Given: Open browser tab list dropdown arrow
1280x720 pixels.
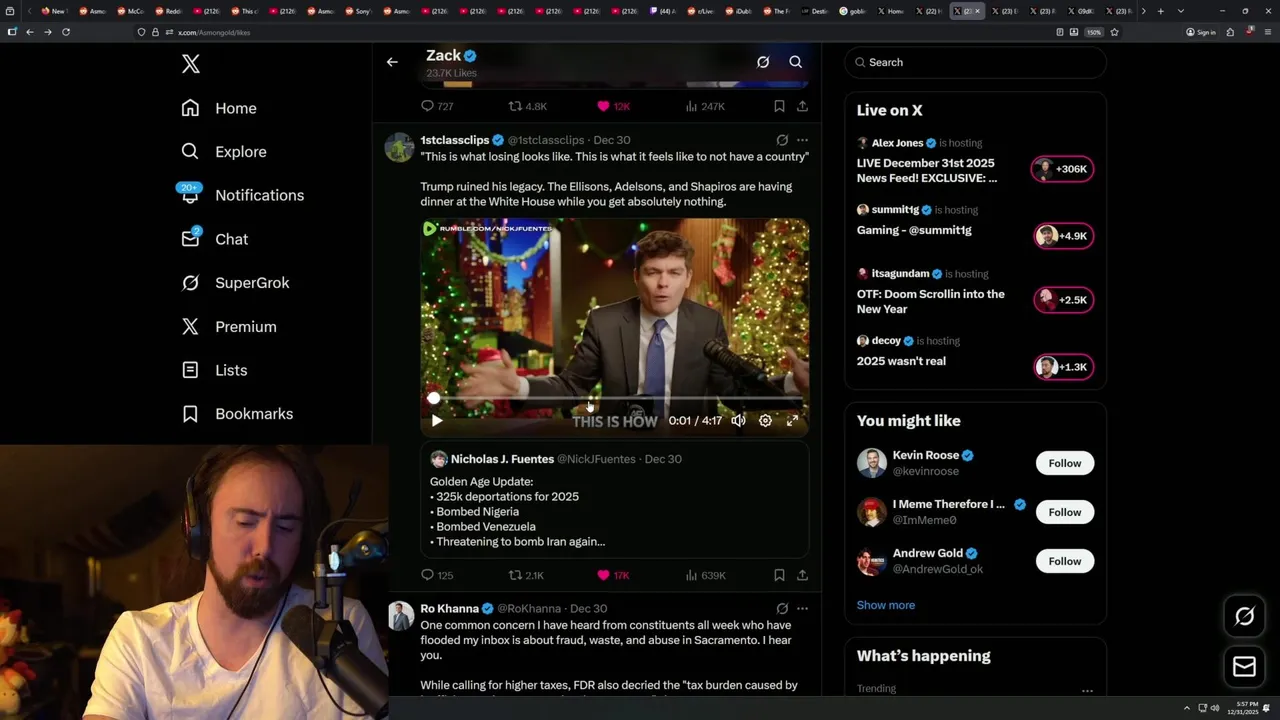Looking at the screenshot, I should click(x=1181, y=11).
